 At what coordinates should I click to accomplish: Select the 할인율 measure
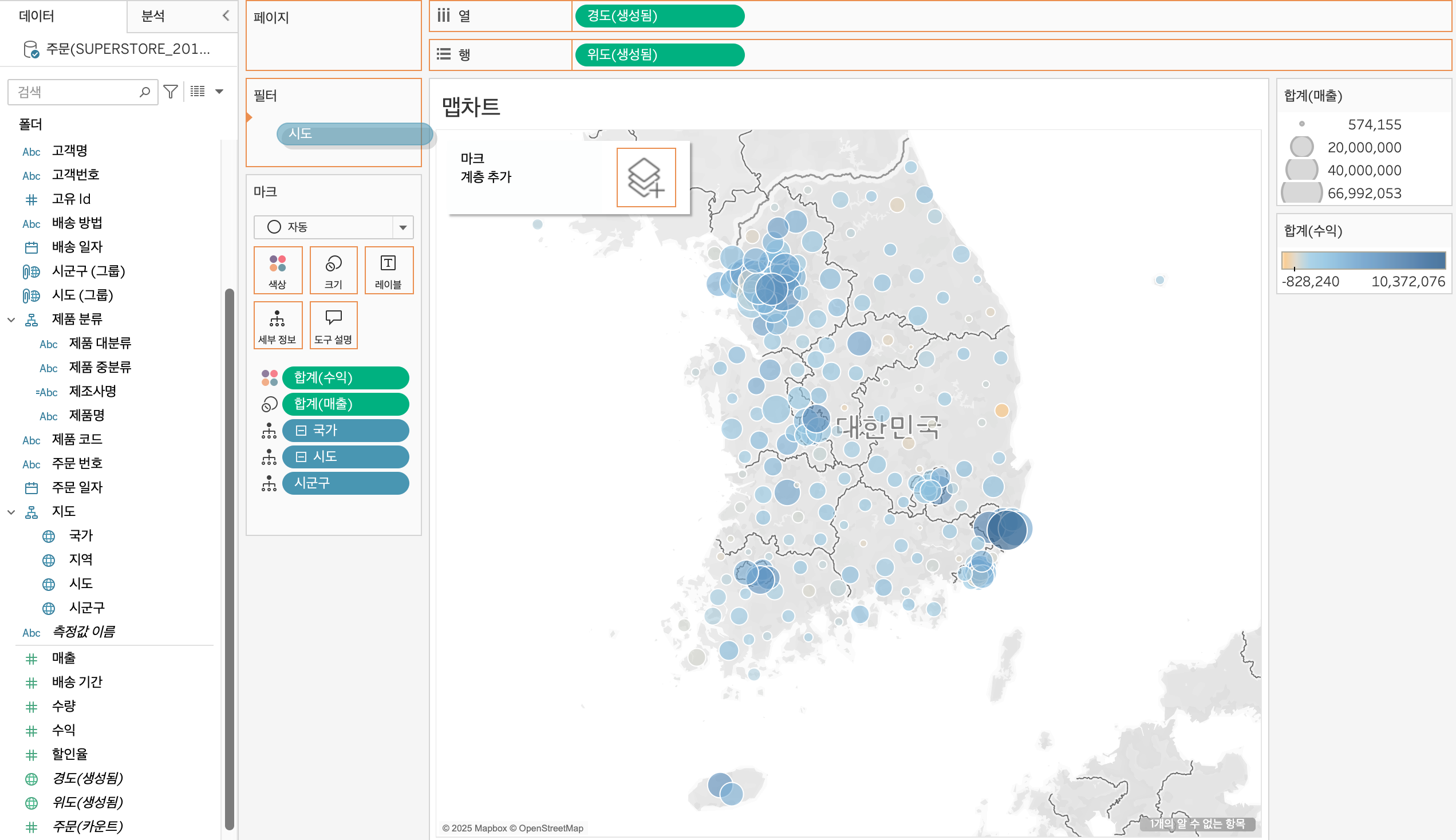pyautogui.click(x=70, y=754)
